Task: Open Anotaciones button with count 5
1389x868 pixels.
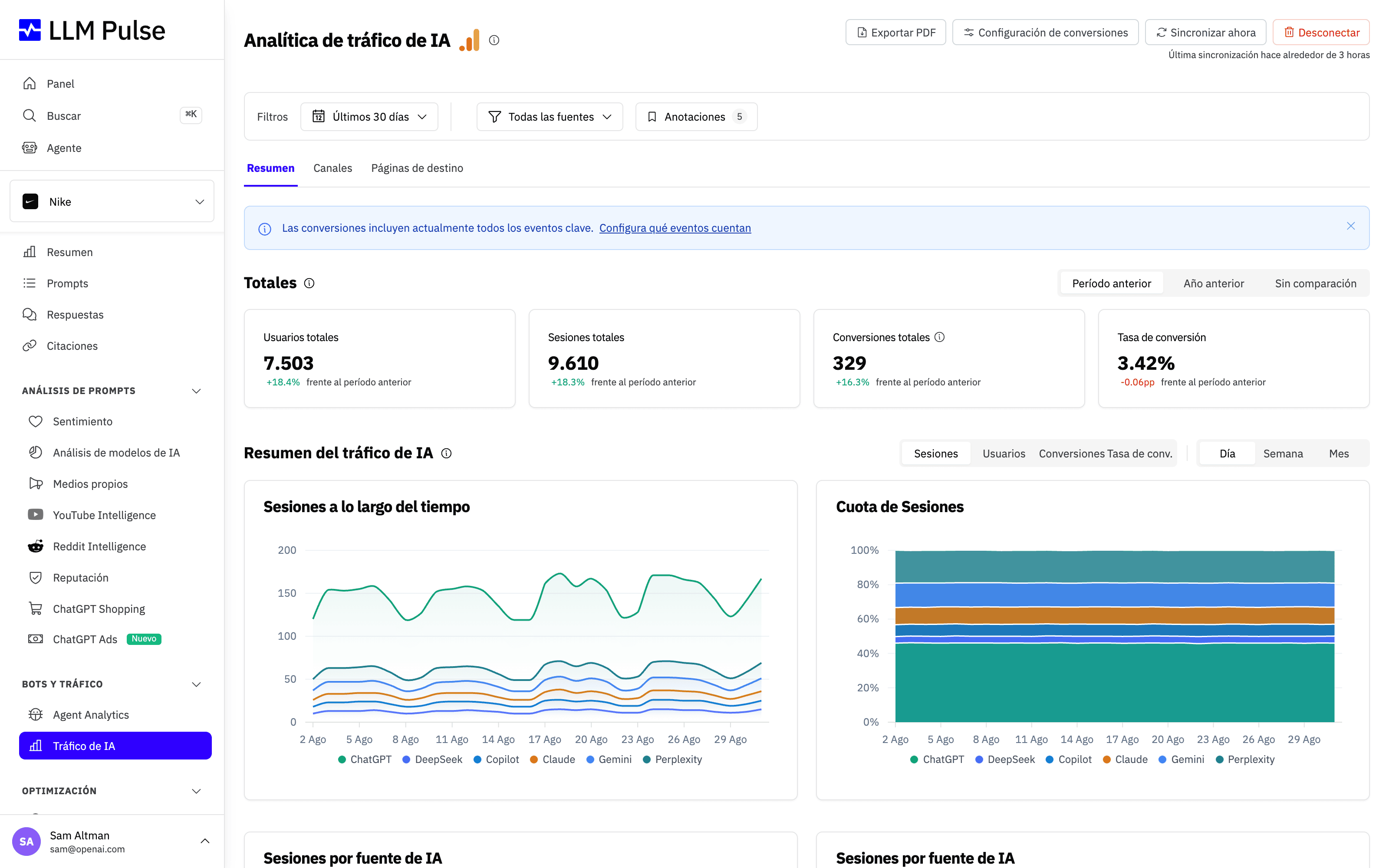Action: tap(696, 117)
